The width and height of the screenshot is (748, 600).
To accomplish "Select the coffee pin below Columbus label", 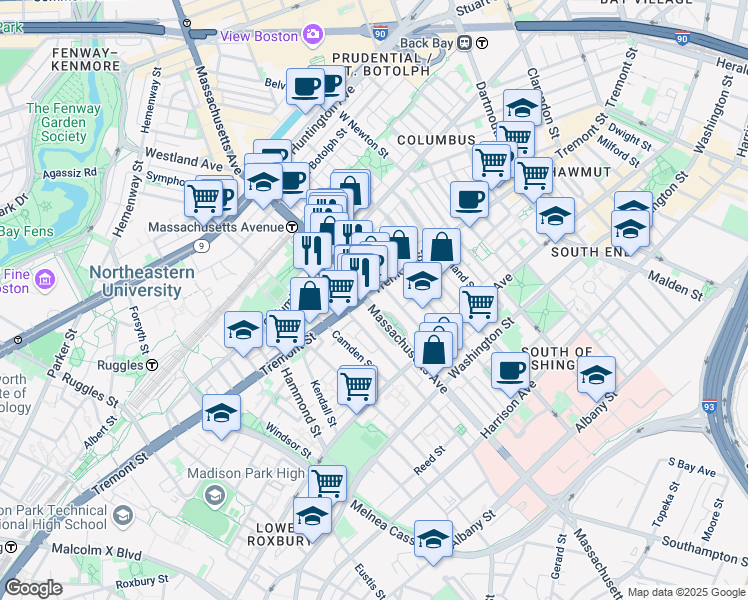I will [x=469, y=203].
